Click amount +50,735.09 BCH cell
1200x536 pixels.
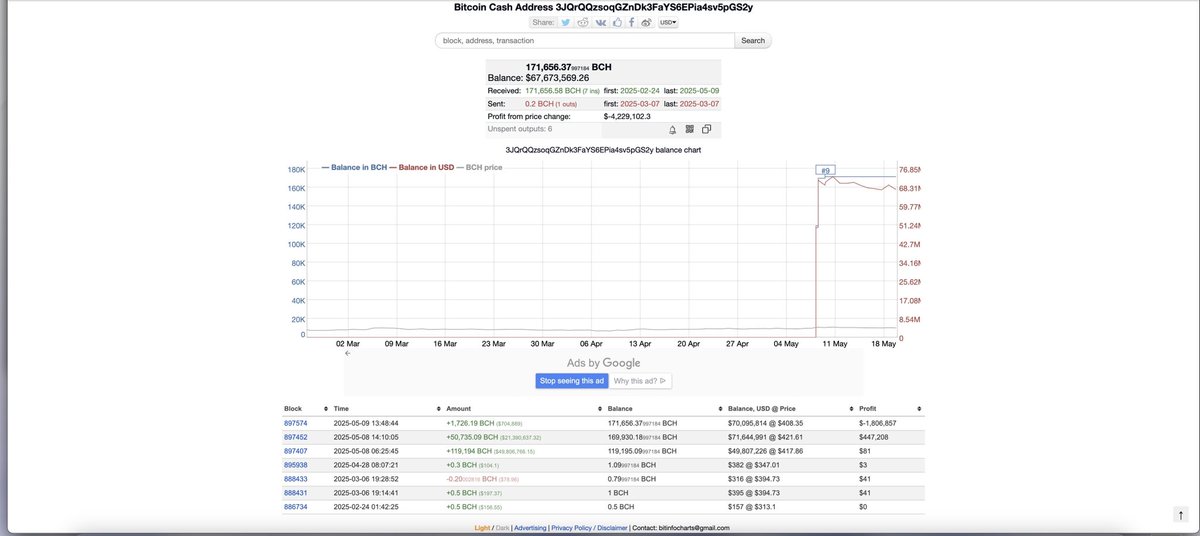(493, 437)
